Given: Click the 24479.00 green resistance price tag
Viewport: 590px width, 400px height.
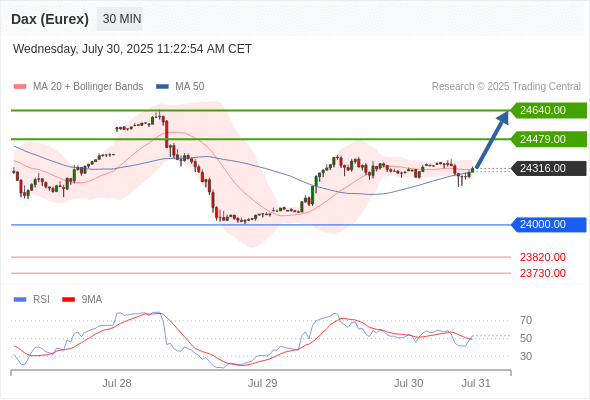Looking at the screenshot, I should point(549,139).
